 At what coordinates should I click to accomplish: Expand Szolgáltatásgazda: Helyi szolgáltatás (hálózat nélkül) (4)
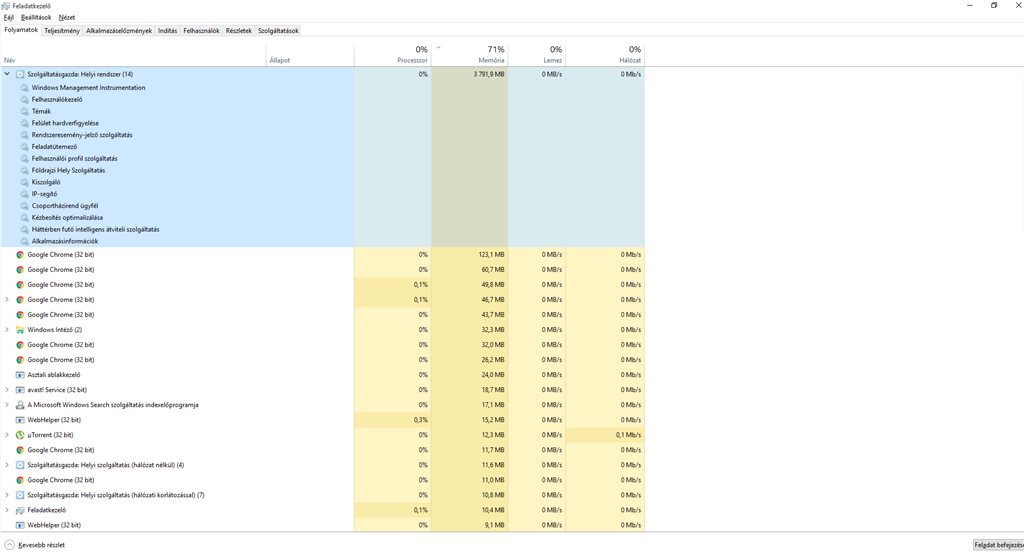[7, 465]
